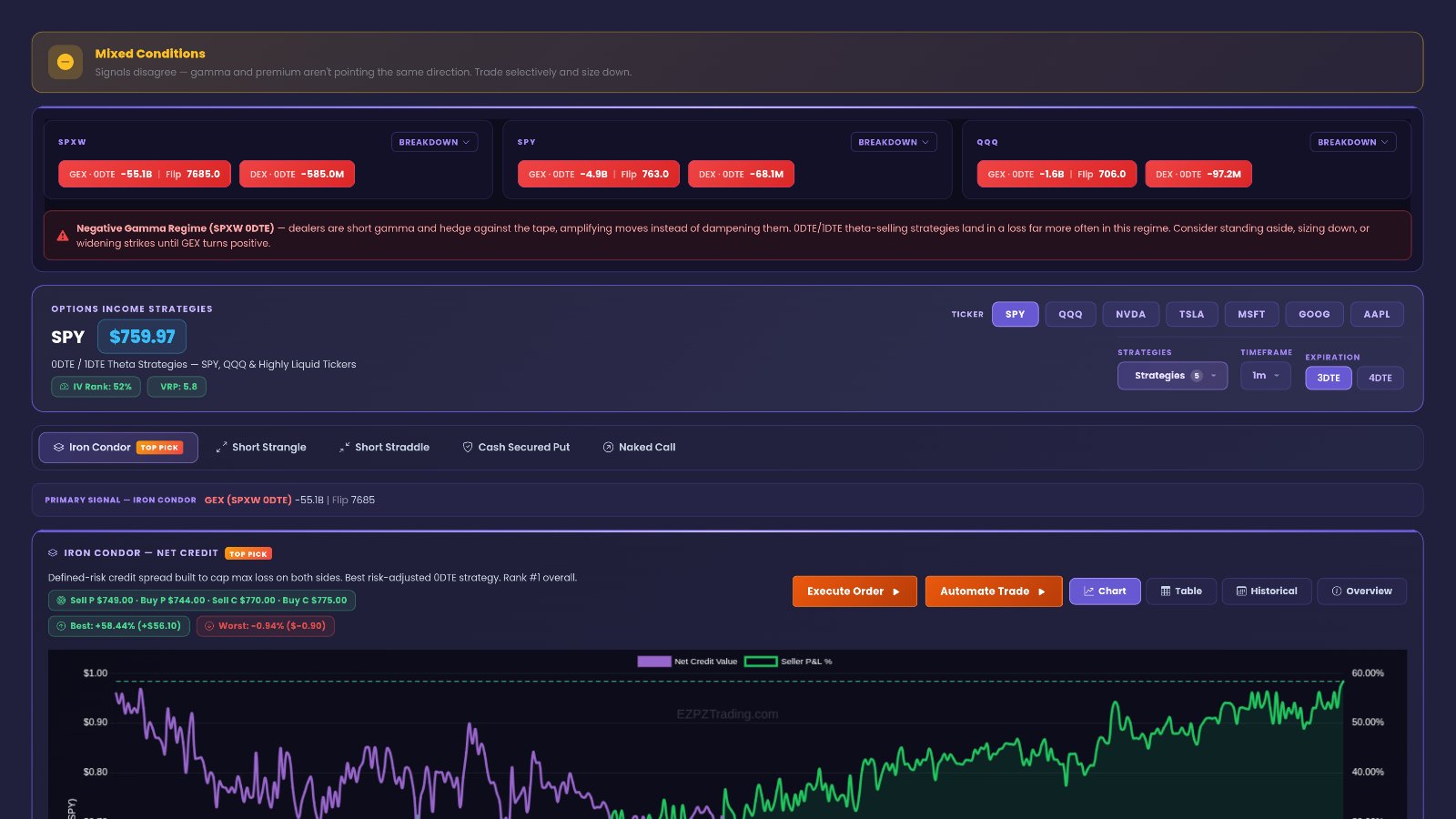This screenshot has width=1456, height=819.
Task: Click the SPXW GEX 0DTE -55.1B badge
Action: 145,174
